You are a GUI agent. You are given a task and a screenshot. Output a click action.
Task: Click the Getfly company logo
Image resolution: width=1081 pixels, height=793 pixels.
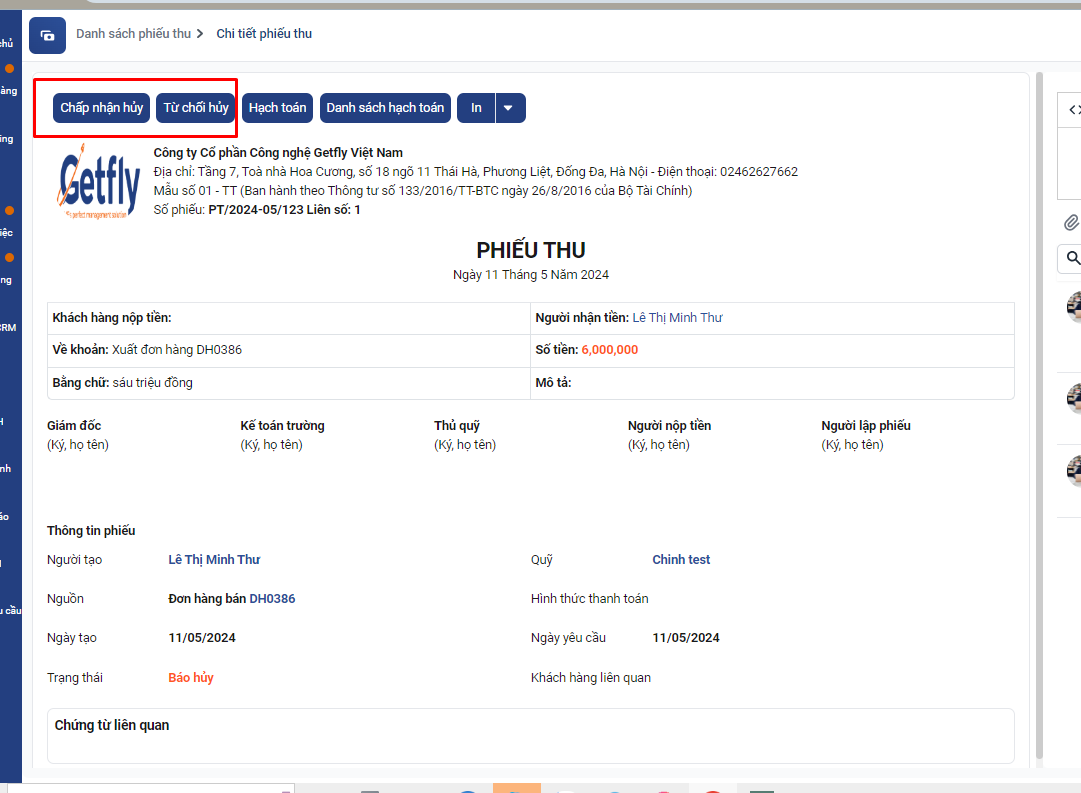[99, 186]
